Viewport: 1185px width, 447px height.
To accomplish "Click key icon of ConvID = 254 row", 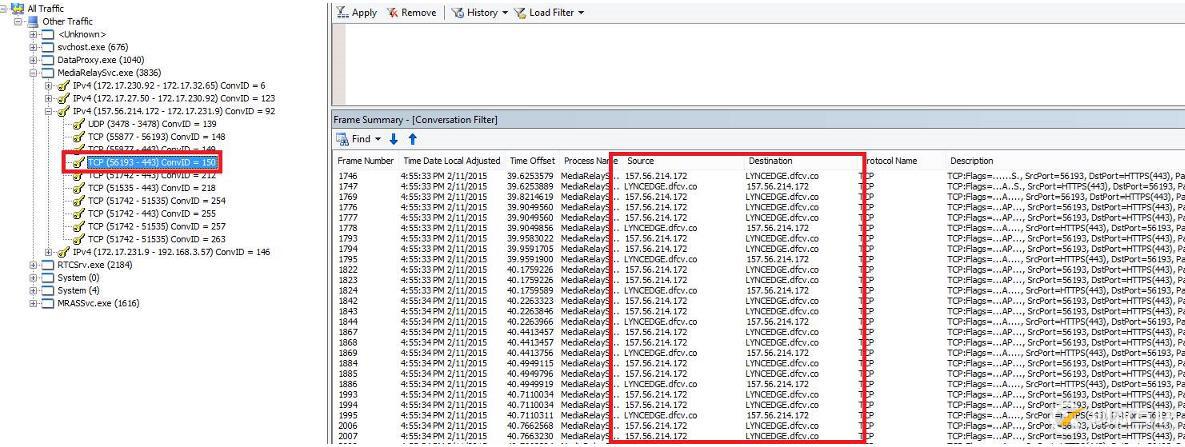I will pyautogui.click(x=79, y=200).
